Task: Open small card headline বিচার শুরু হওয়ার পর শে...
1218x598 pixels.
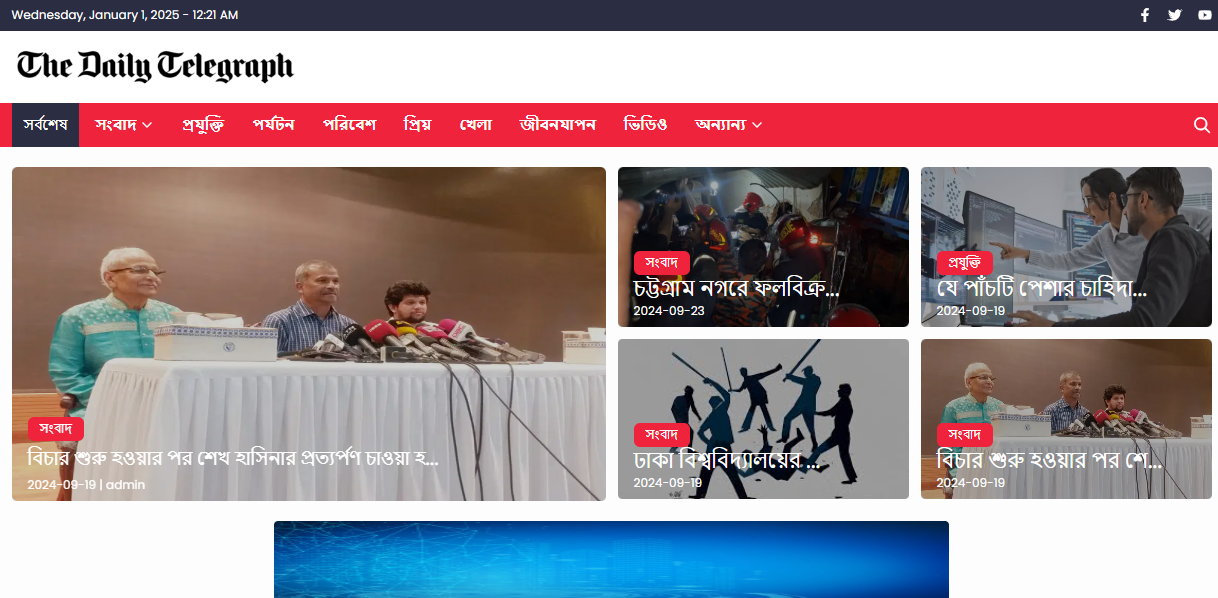Action: click(1049, 461)
